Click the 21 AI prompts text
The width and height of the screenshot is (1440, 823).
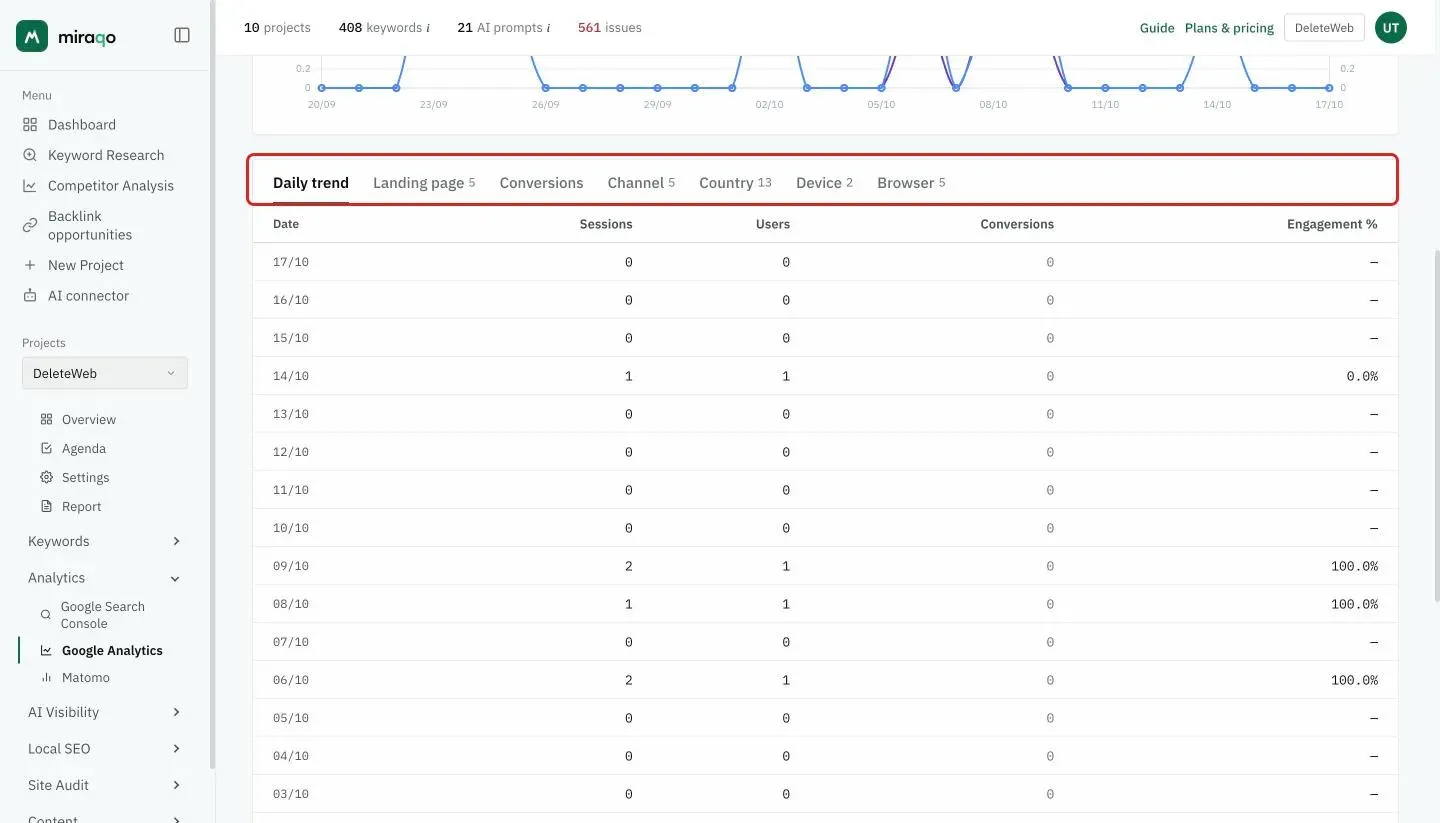point(504,28)
